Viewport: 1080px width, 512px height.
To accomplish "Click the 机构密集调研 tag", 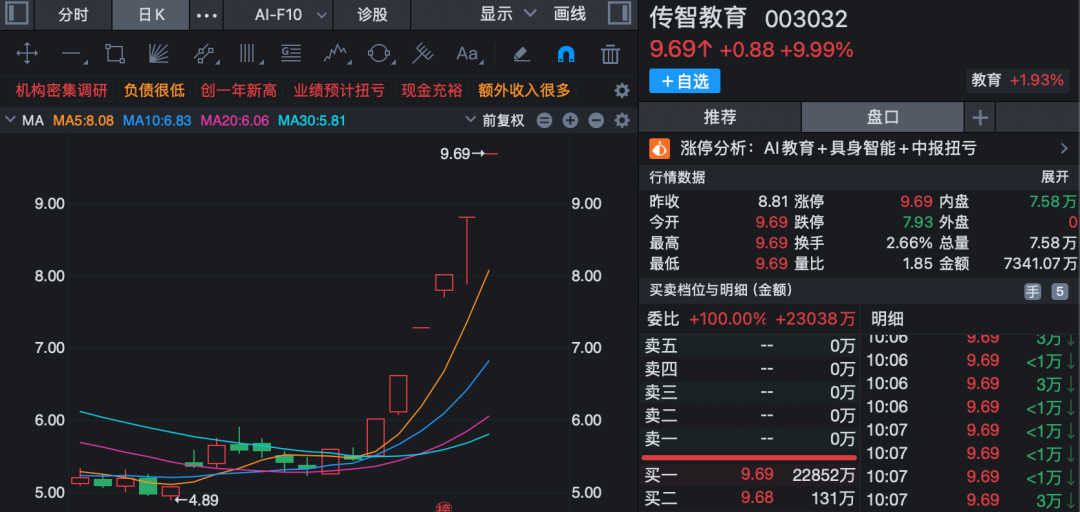I will click(x=62, y=90).
